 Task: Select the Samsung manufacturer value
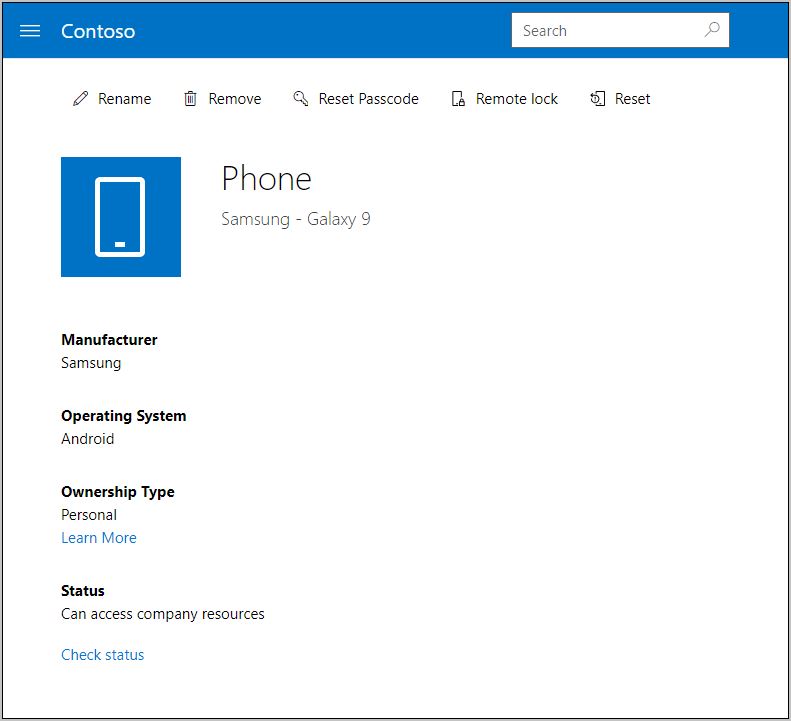coord(91,363)
